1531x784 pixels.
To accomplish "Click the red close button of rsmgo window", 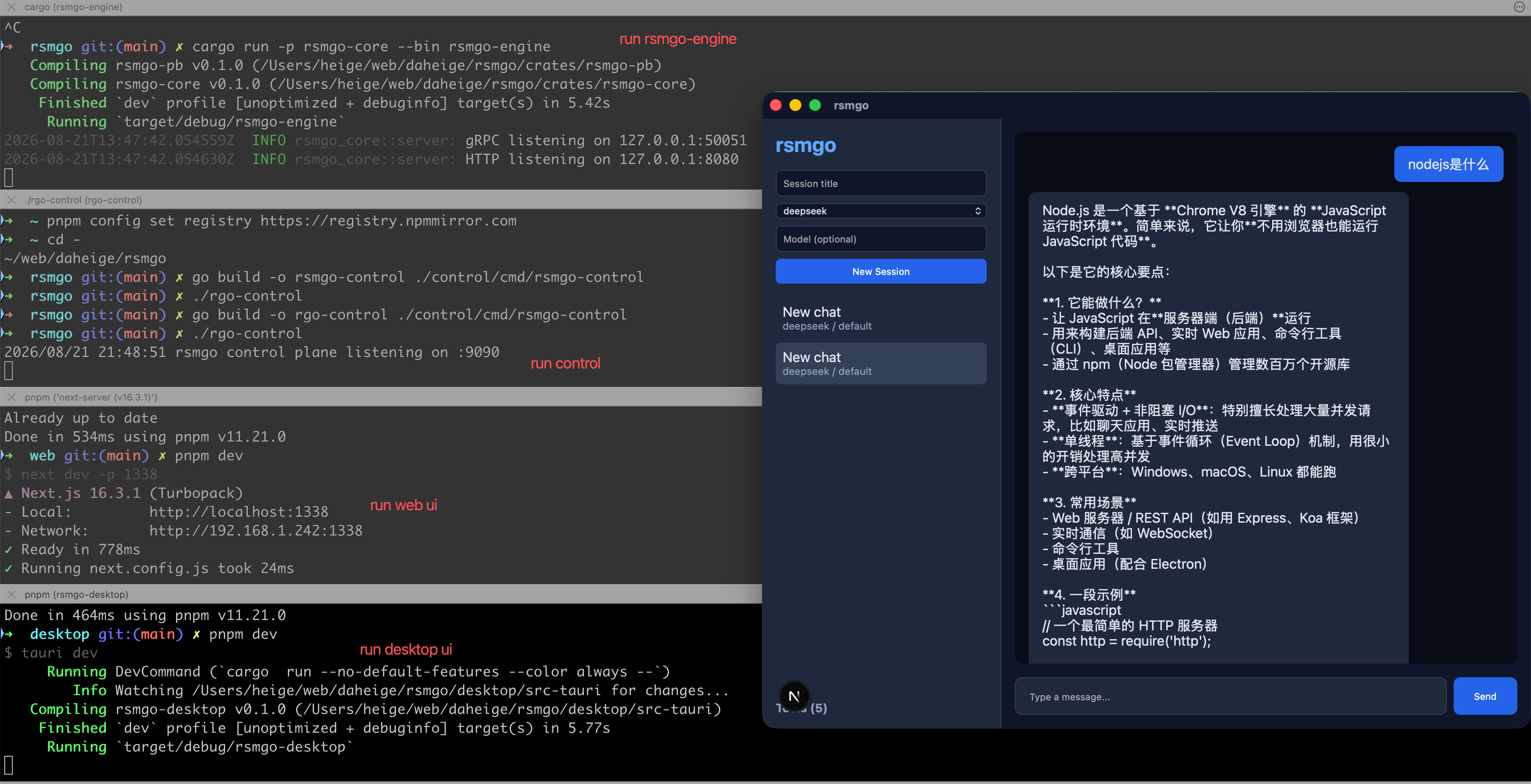I will coord(776,105).
